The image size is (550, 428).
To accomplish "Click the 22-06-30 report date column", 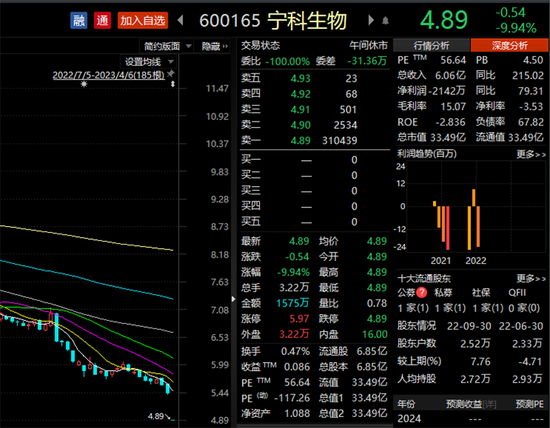I will tap(521, 326).
